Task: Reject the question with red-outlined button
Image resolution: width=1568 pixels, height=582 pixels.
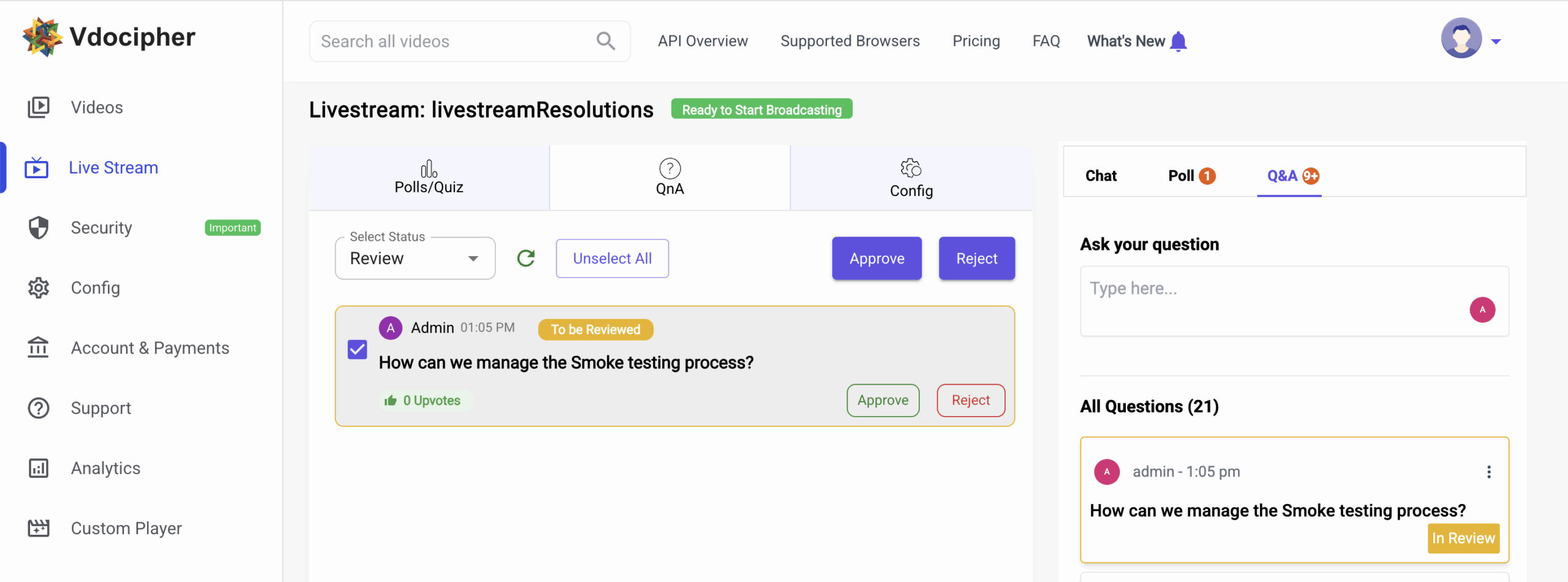Action: tap(970, 400)
